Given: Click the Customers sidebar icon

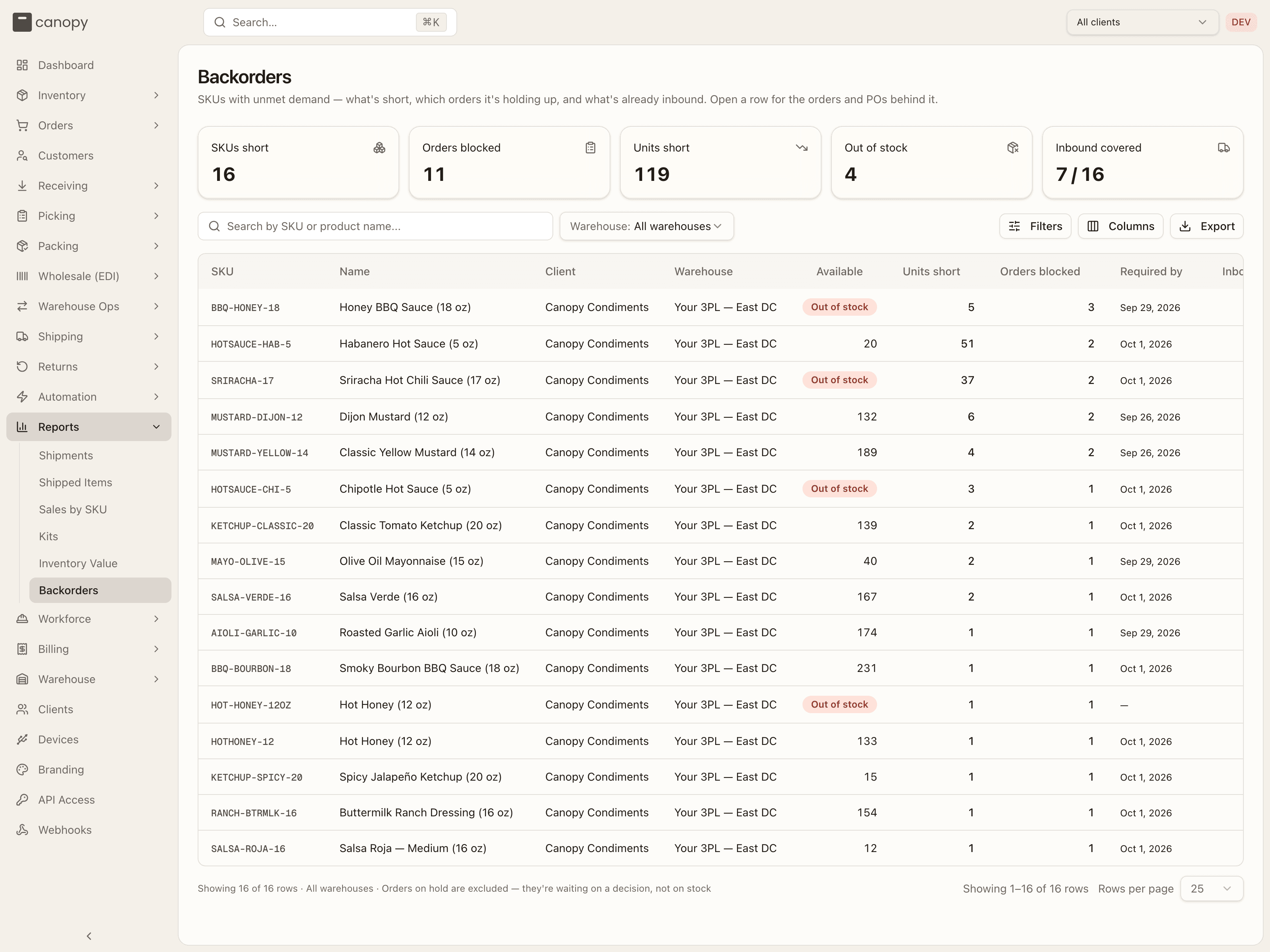Looking at the screenshot, I should tap(22, 155).
